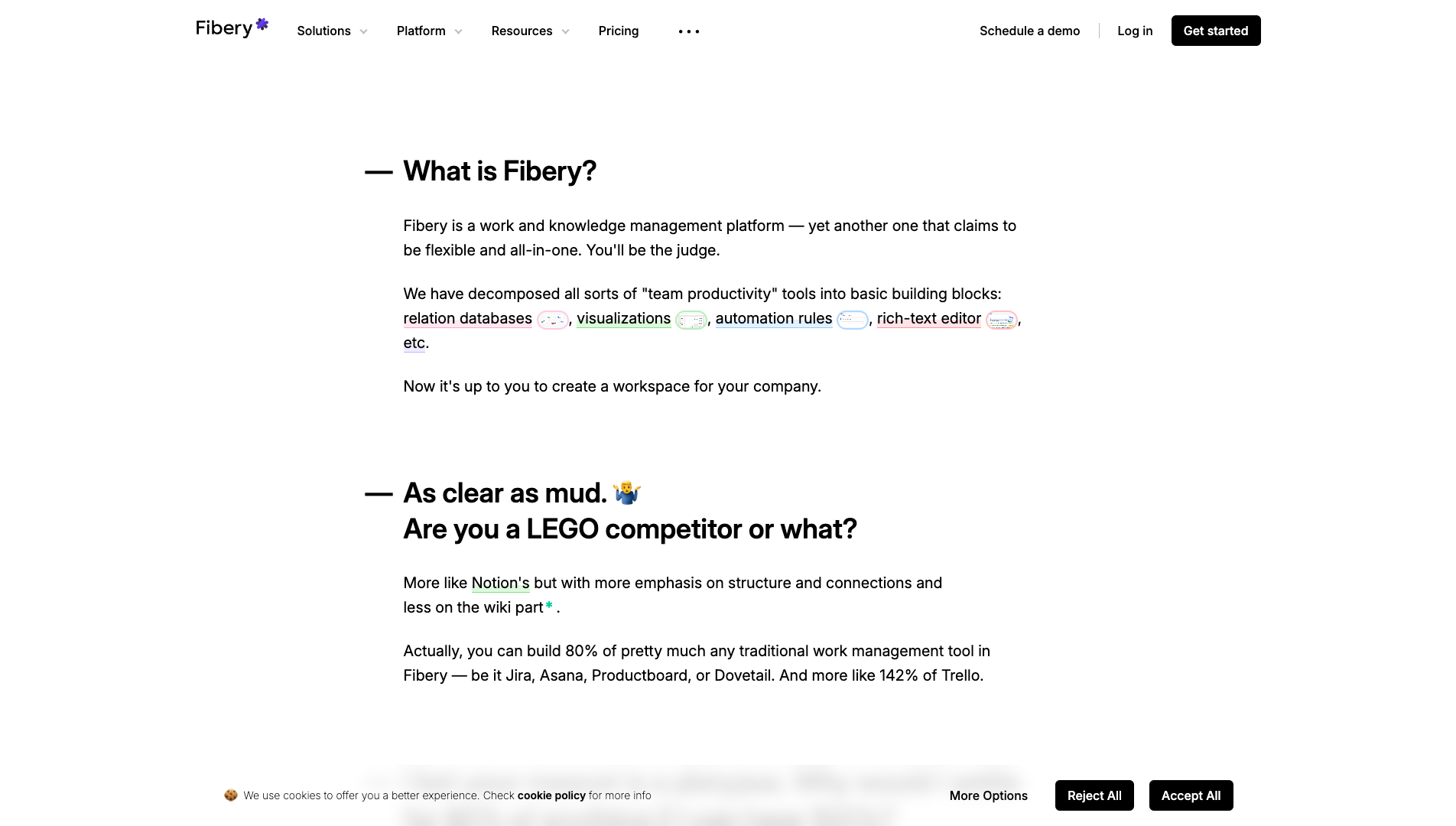Expand the Platform dropdown menu

429,31
